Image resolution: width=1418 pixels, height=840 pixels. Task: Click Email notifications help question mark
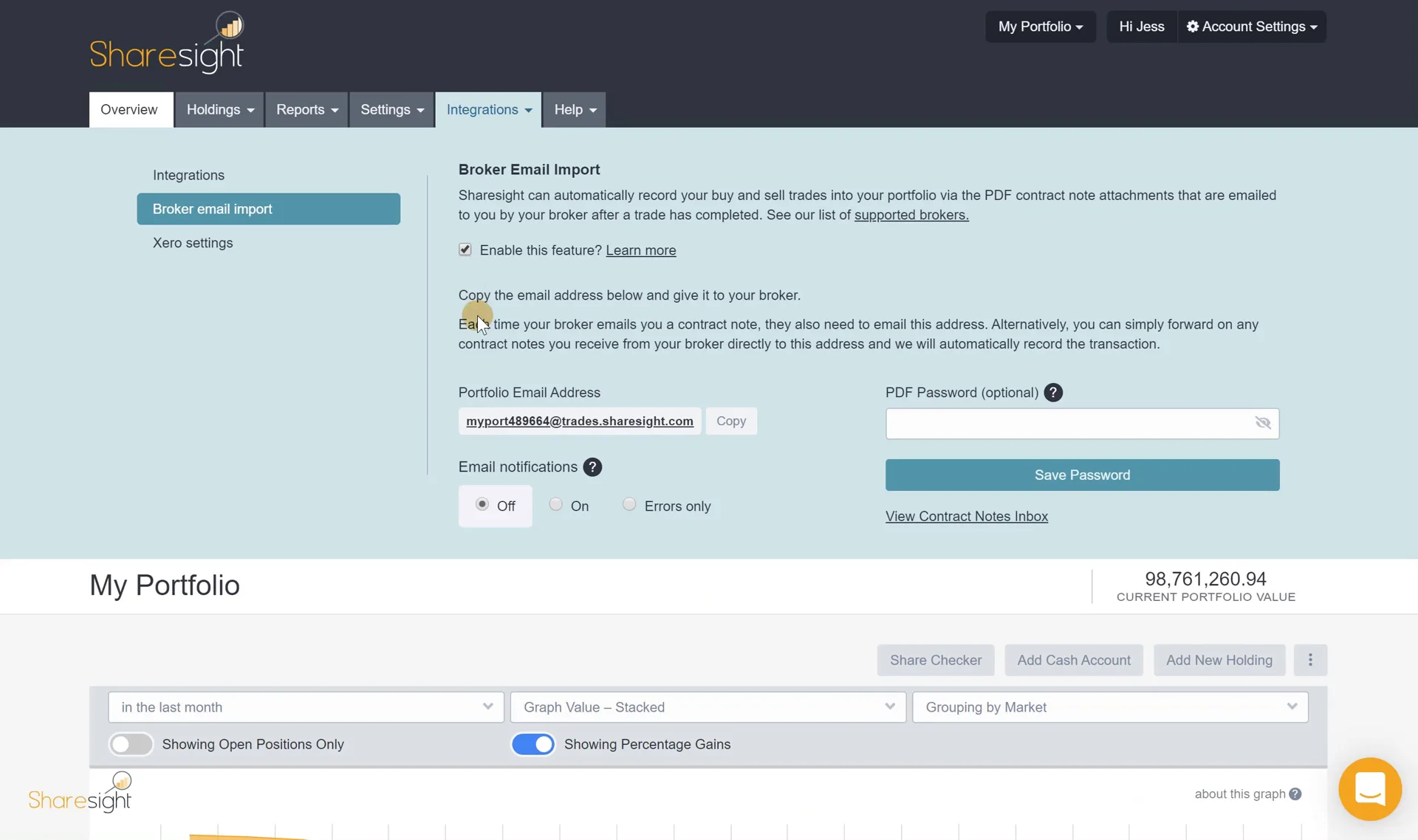coord(592,467)
